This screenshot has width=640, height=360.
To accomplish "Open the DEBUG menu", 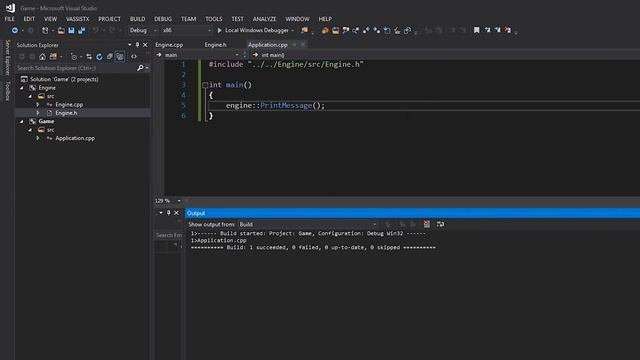I will (163, 19).
